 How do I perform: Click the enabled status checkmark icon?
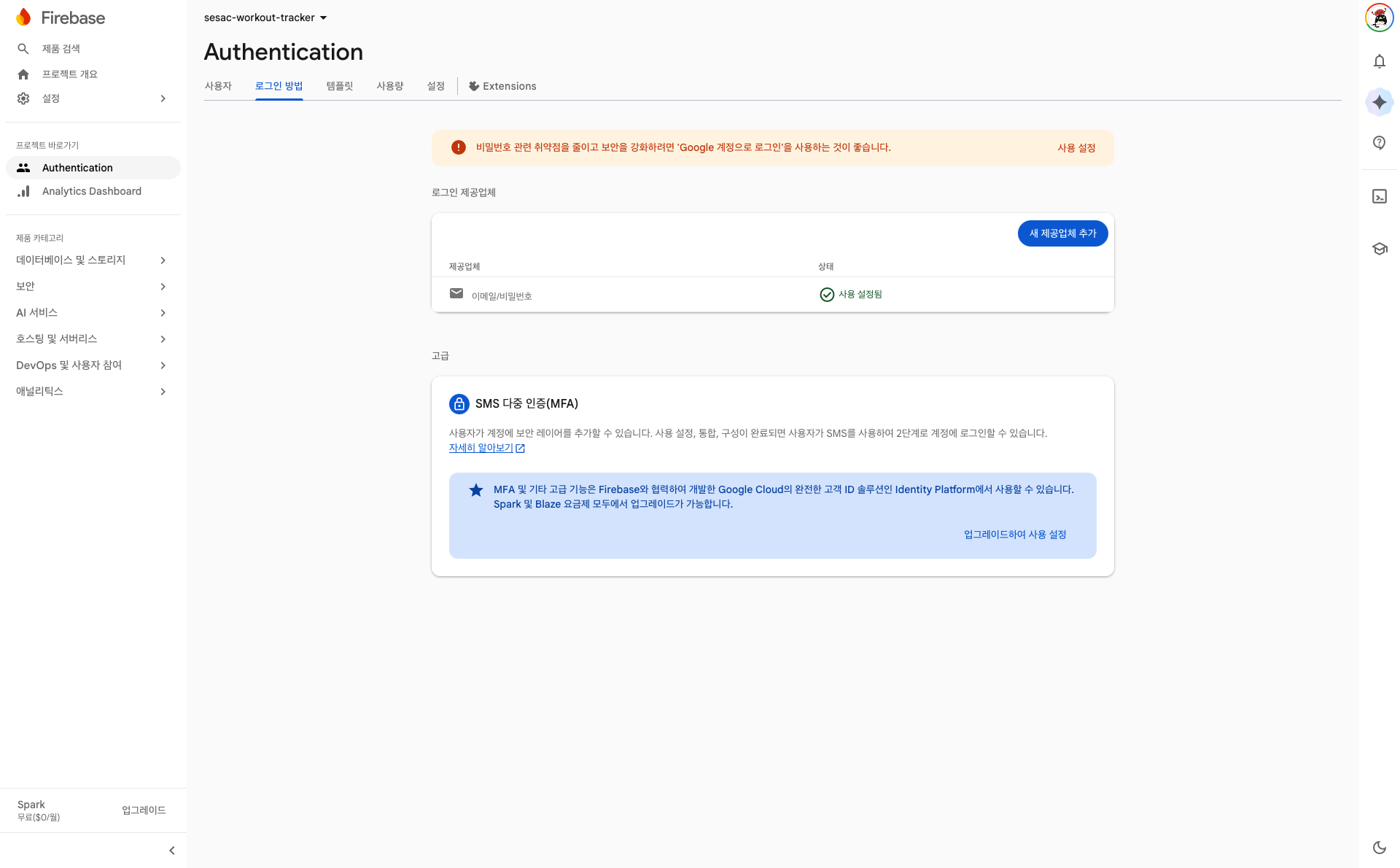(827, 295)
